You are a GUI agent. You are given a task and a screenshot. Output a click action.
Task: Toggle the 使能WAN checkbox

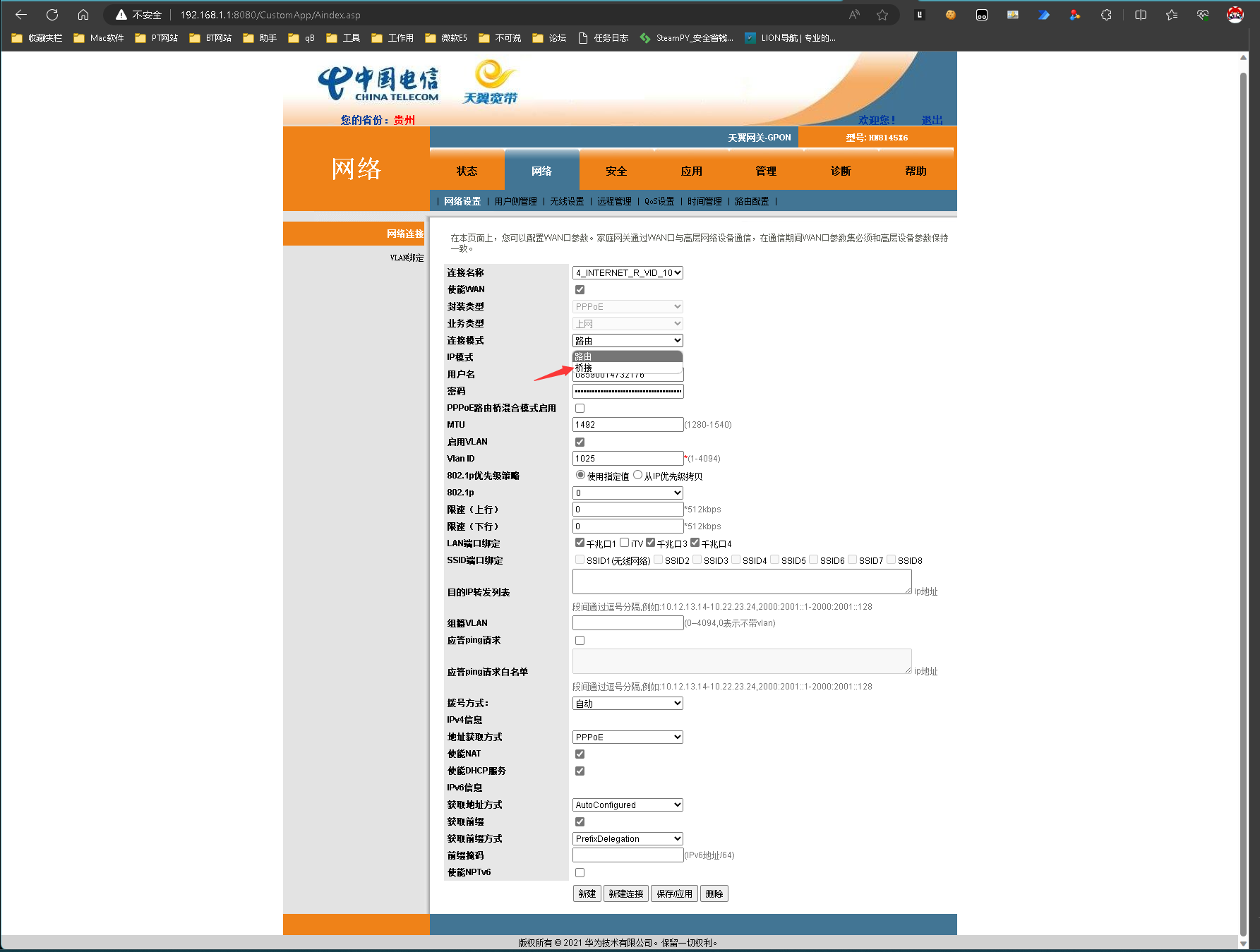(x=580, y=289)
